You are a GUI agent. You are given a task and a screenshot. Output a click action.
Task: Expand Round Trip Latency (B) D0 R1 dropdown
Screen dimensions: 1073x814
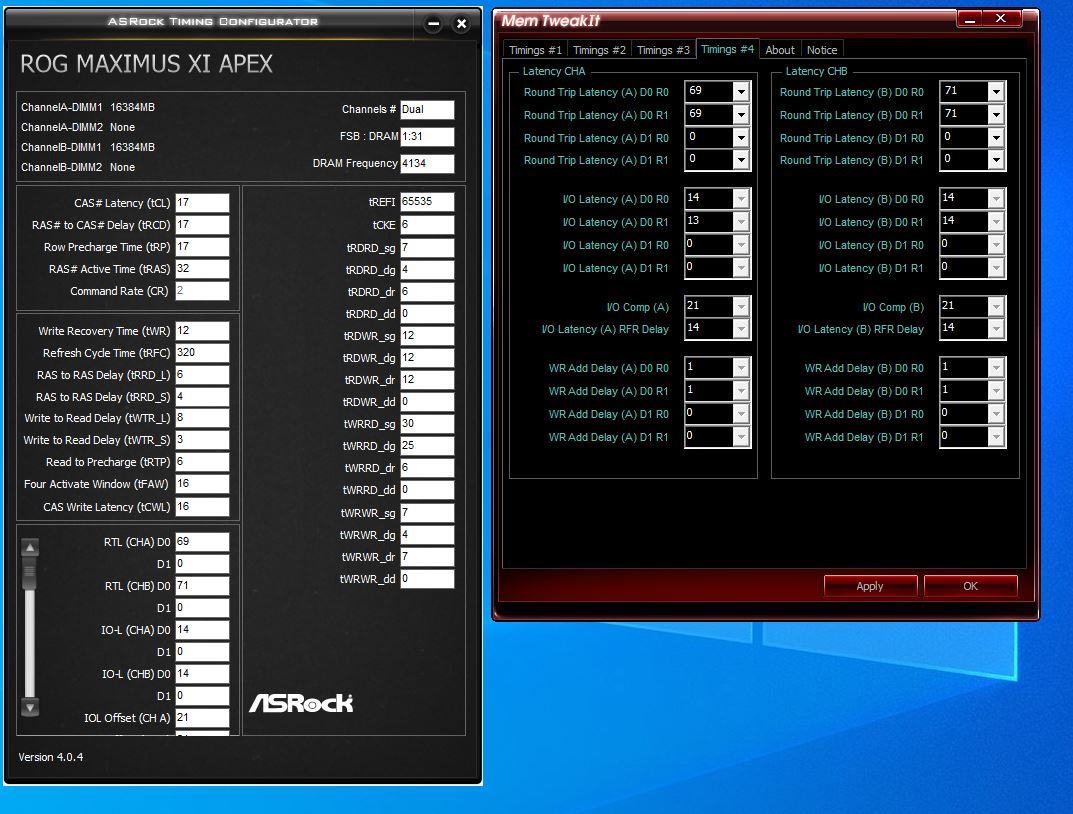pyautogui.click(x=996, y=115)
